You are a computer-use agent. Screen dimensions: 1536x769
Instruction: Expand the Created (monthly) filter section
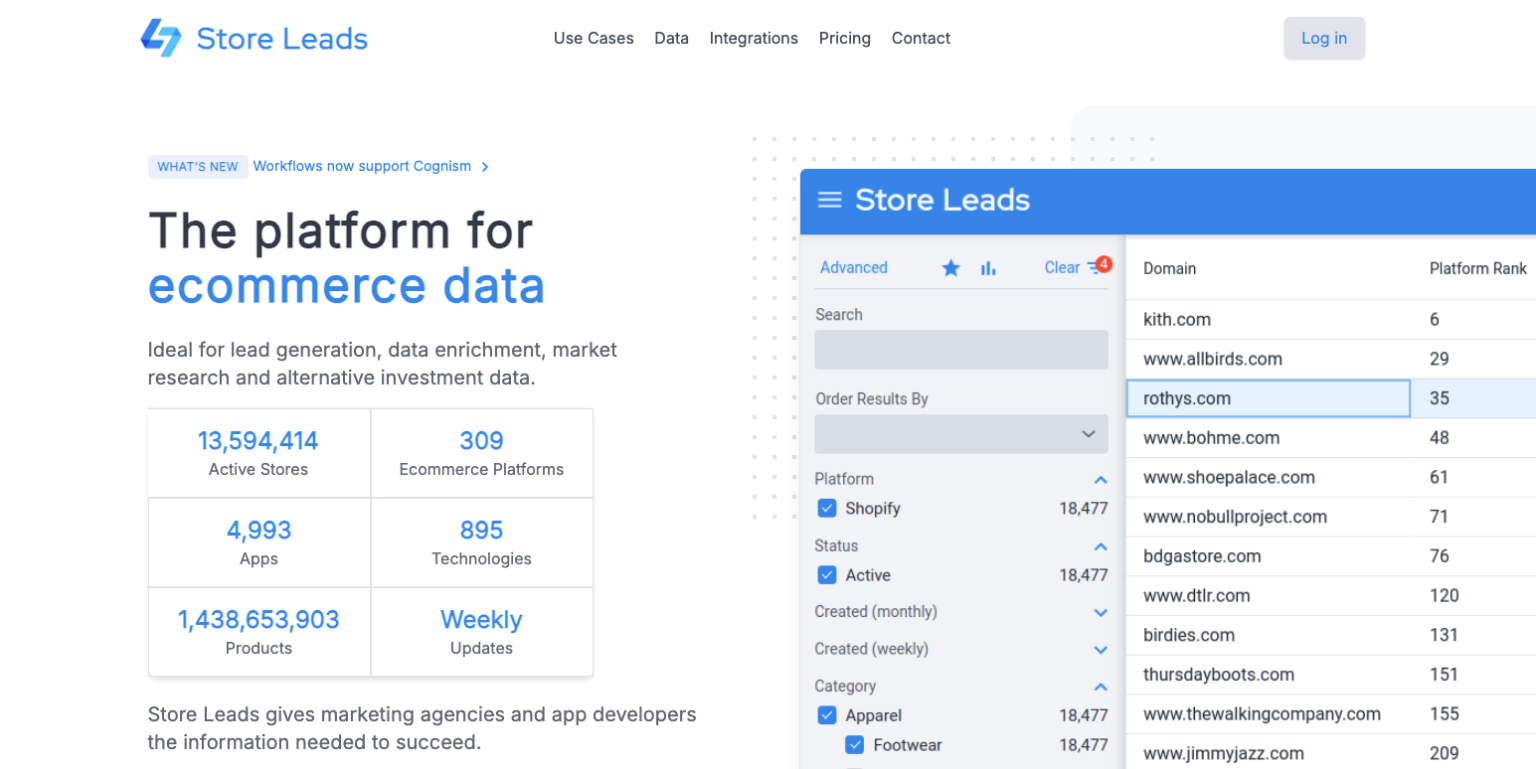click(x=1101, y=612)
